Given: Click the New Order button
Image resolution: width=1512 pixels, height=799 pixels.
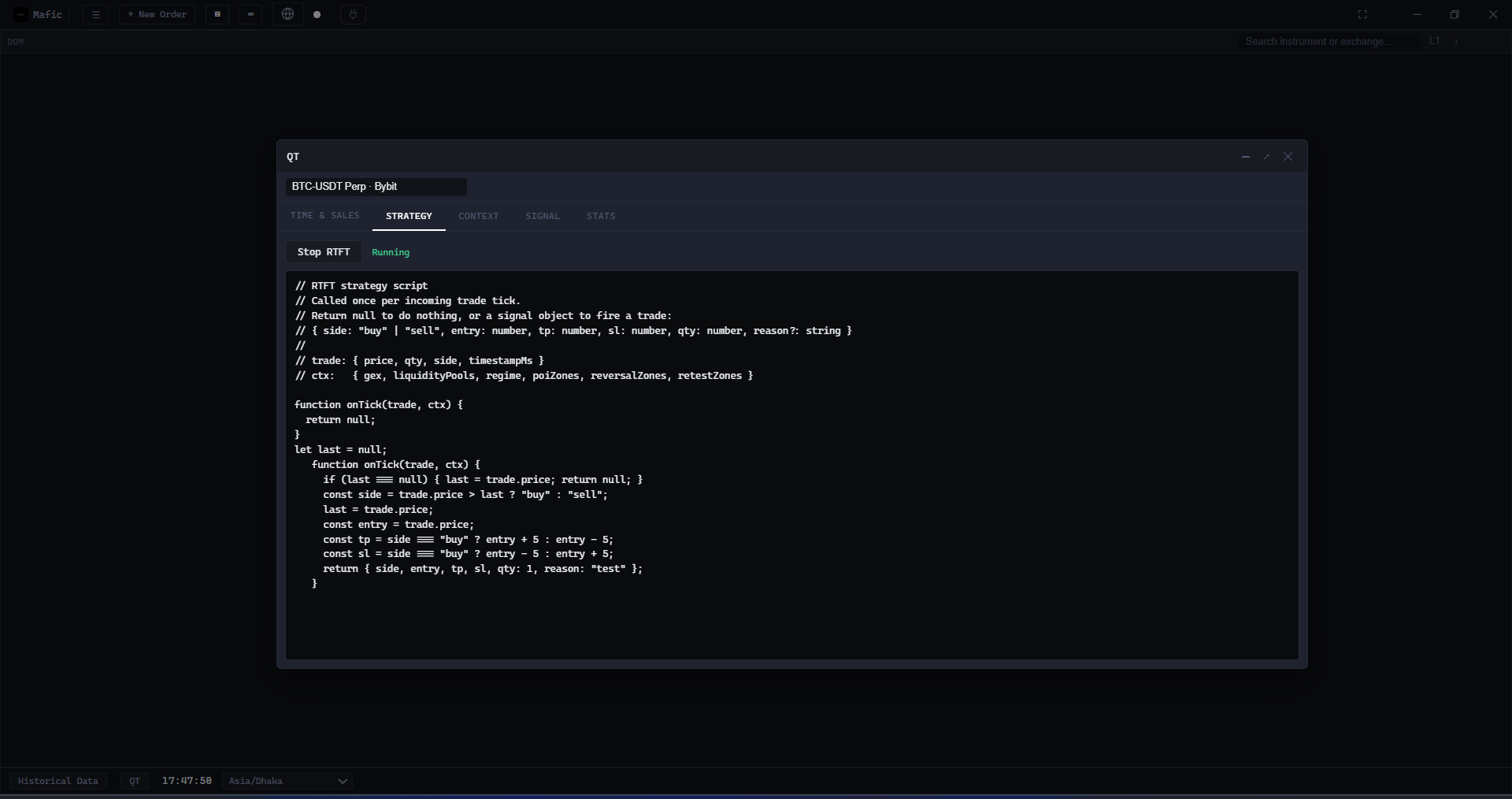Looking at the screenshot, I should point(157,15).
